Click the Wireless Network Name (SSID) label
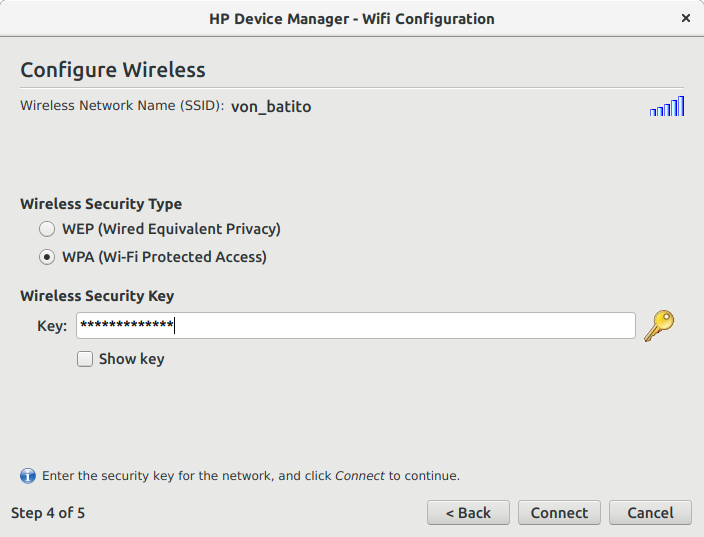 (x=122, y=106)
